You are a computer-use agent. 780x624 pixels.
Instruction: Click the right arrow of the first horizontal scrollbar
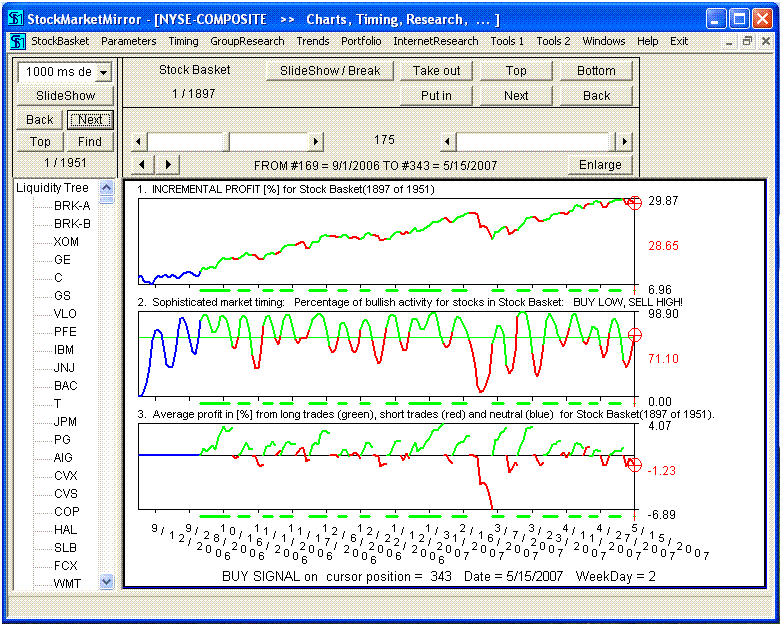click(x=316, y=142)
